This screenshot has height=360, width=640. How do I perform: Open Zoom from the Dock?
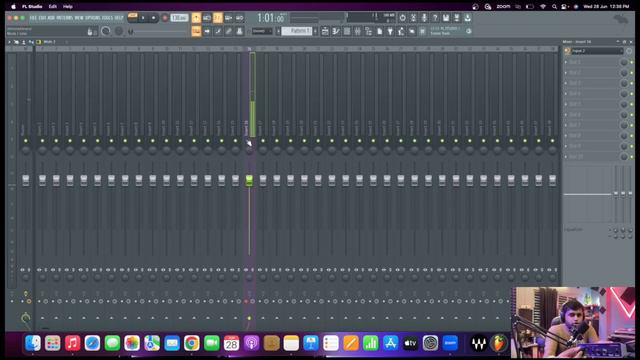tap(450, 343)
